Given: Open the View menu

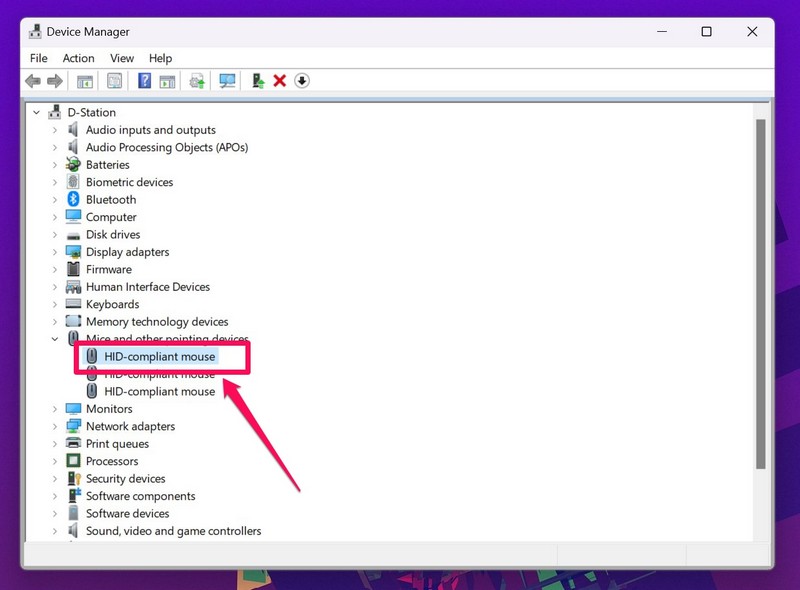Looking at the screenshot, I should point(122,58).
